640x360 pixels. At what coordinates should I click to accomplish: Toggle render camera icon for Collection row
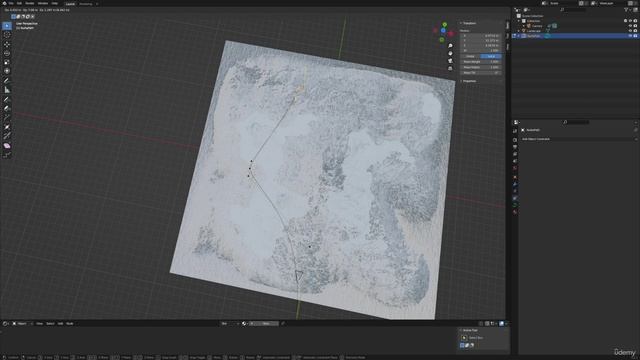(x=635, y=21)
